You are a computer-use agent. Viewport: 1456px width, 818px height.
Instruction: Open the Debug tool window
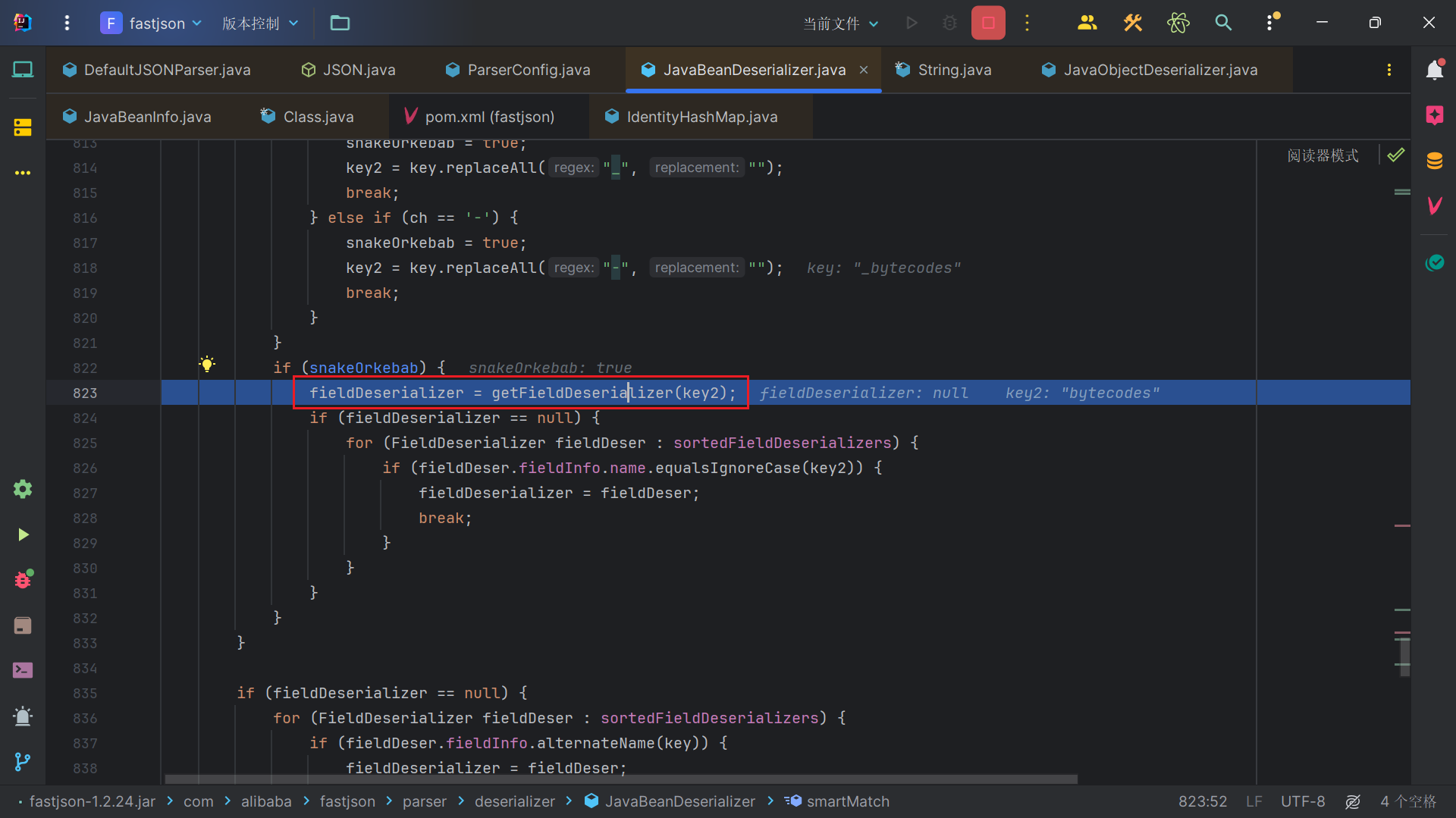pos(23,579)
